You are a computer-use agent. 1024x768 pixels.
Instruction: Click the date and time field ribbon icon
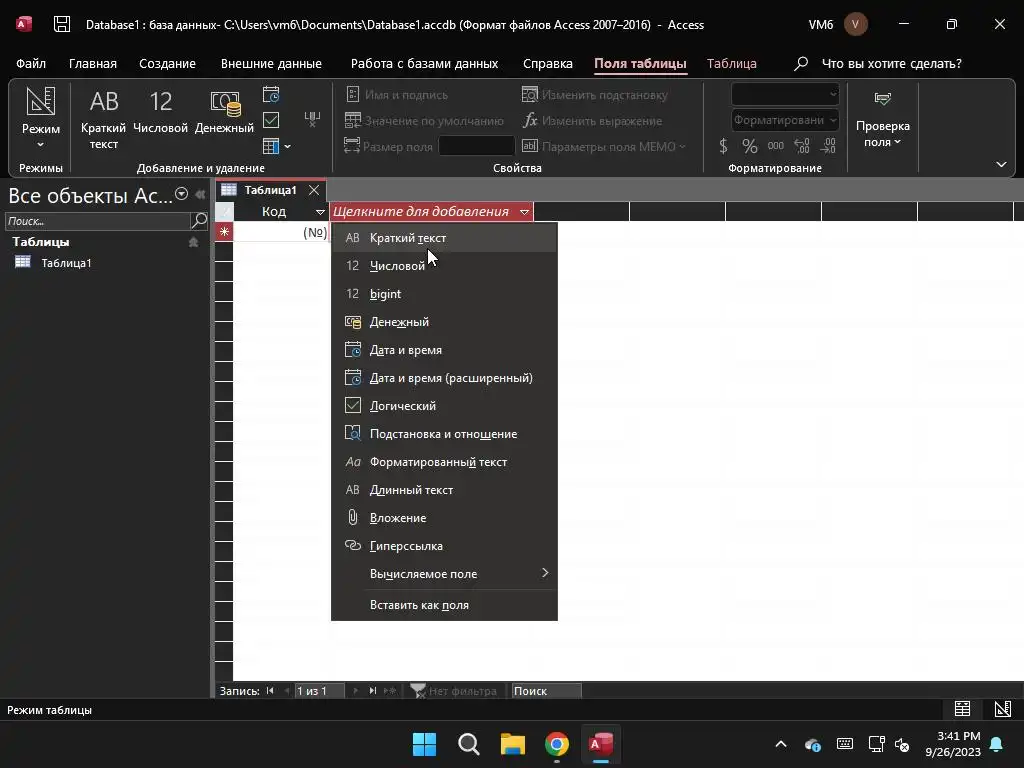point(271,95)
